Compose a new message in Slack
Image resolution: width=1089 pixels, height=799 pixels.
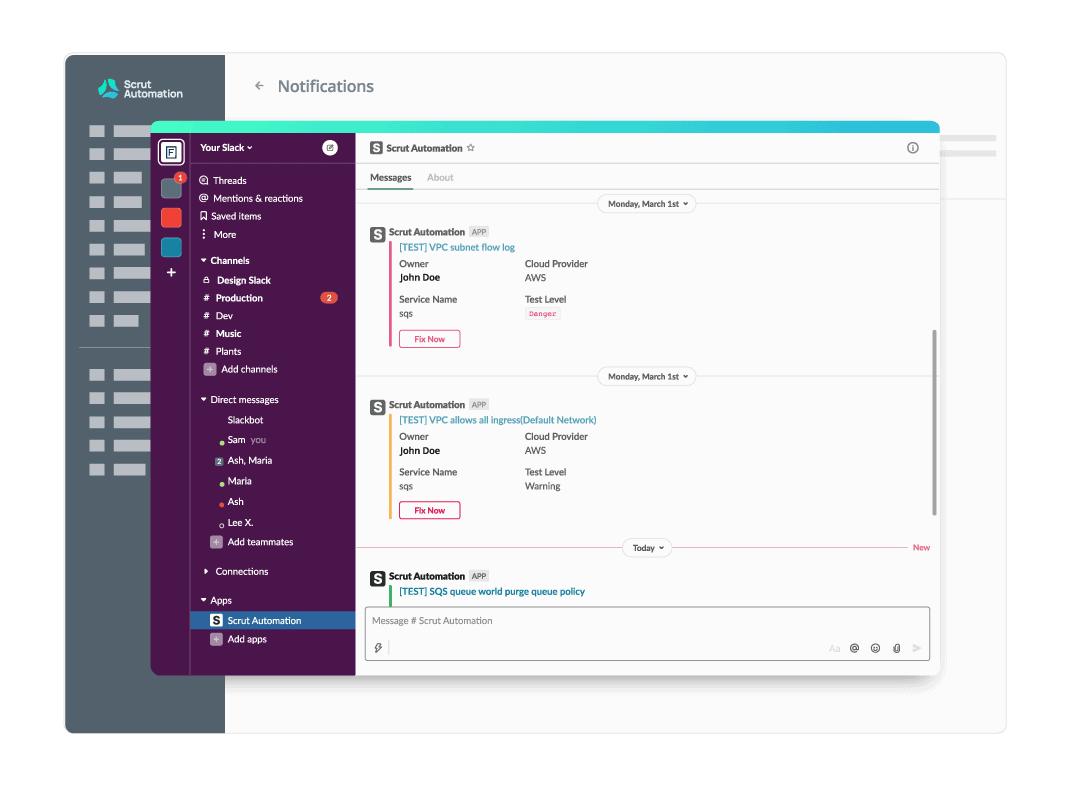click(x=330, y=147)
